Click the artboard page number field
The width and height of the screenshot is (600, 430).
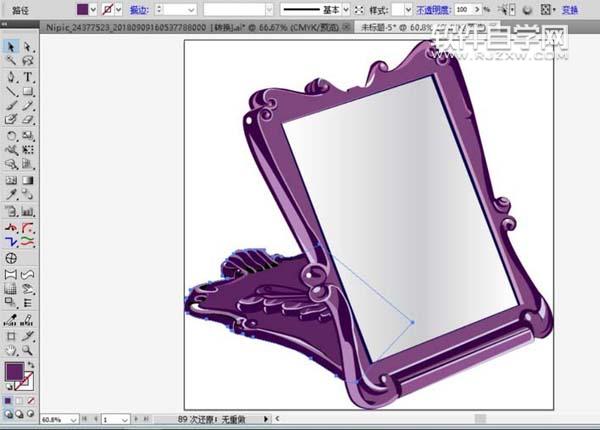point(112,420)
